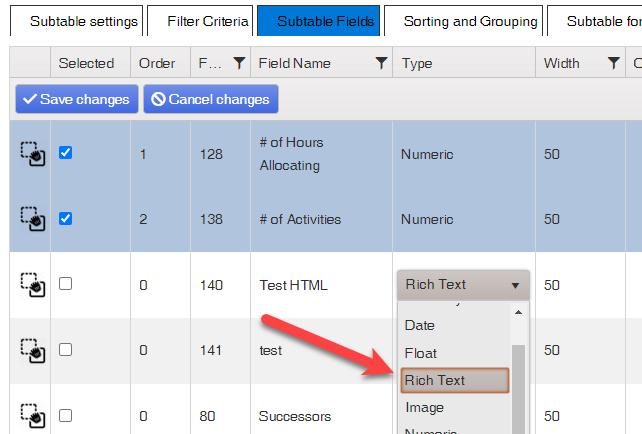Click the Cancel changes button
The height and width of the screenshot is (434, 642).
(211, 99)
